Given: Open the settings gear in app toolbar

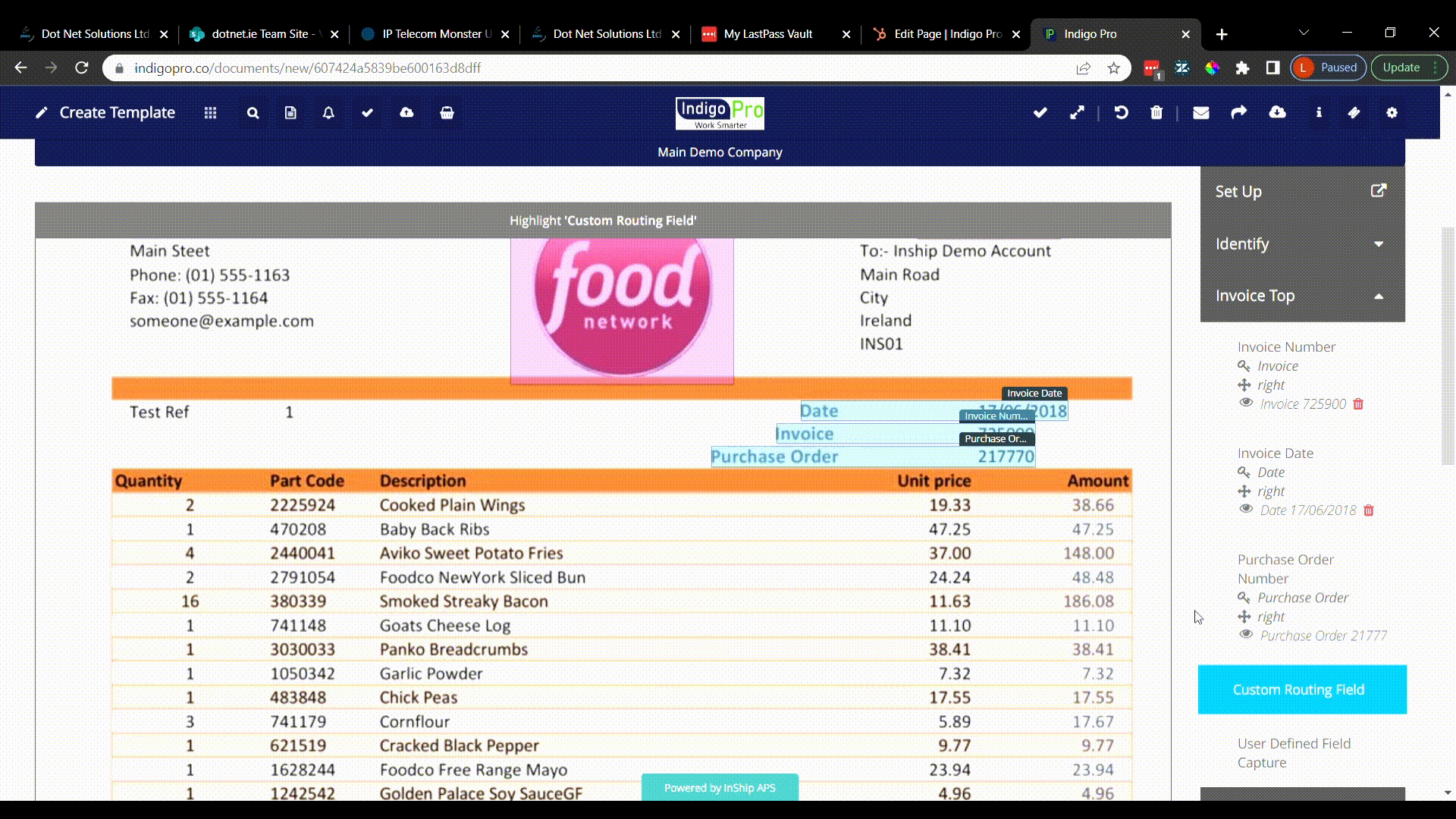Looking at the screenshot, I should [1392, 113].
